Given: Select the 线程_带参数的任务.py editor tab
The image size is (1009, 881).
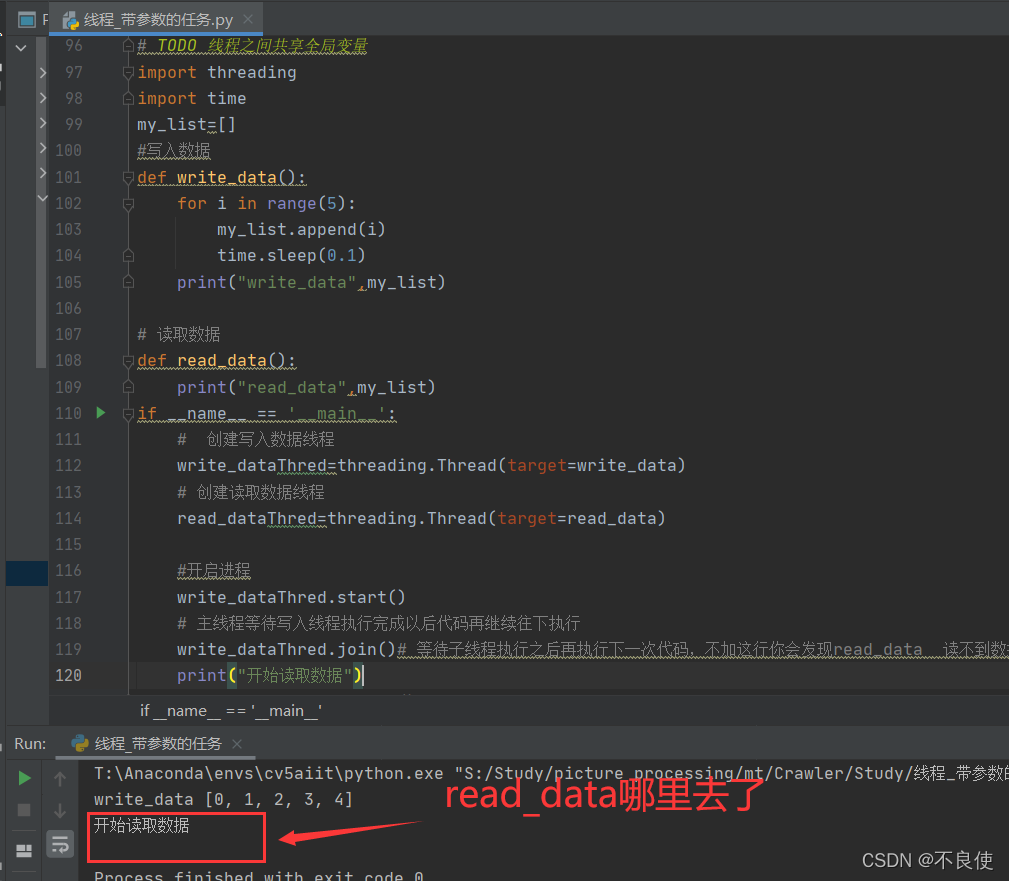Looking at the screenshot, I should [x=156, y=19].
